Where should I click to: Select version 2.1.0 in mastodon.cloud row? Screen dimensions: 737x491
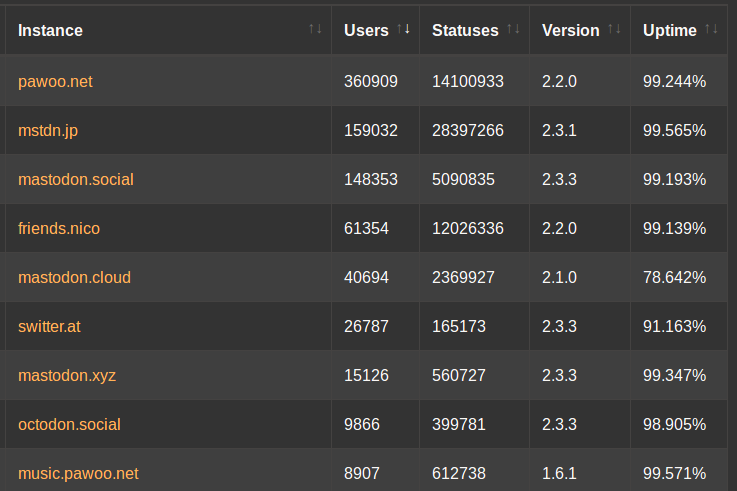tap(559, 277)
